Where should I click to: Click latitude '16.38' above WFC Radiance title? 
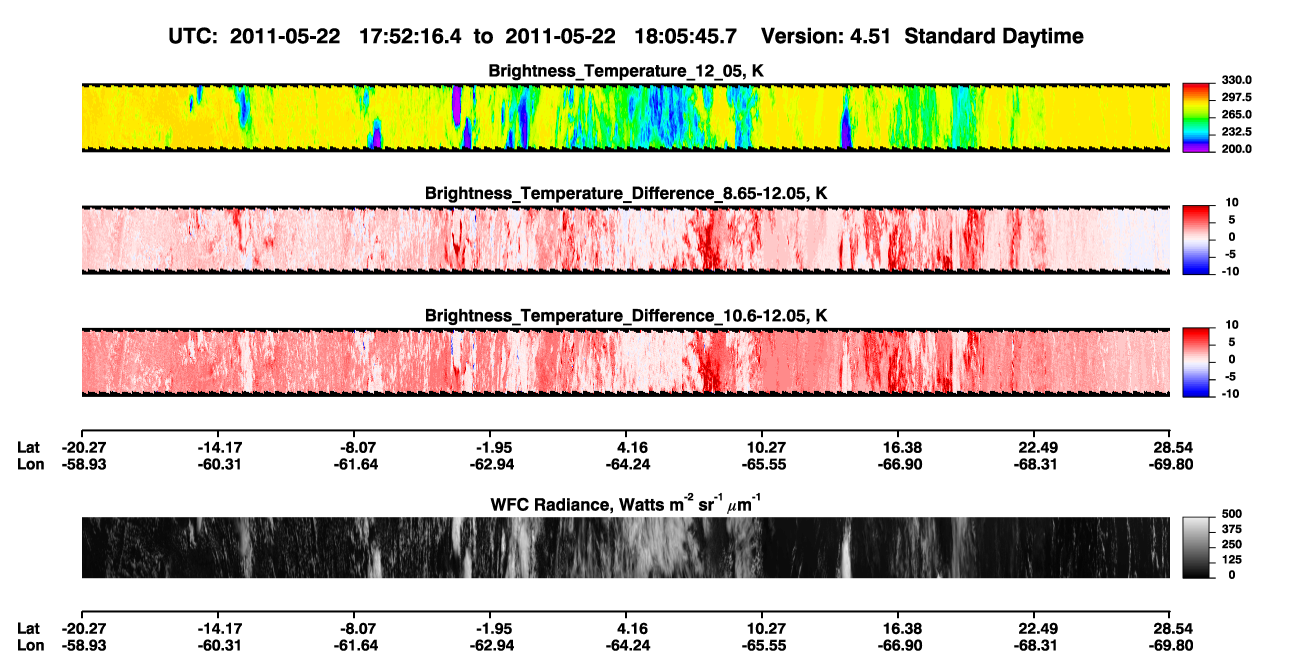pos(901,447)
